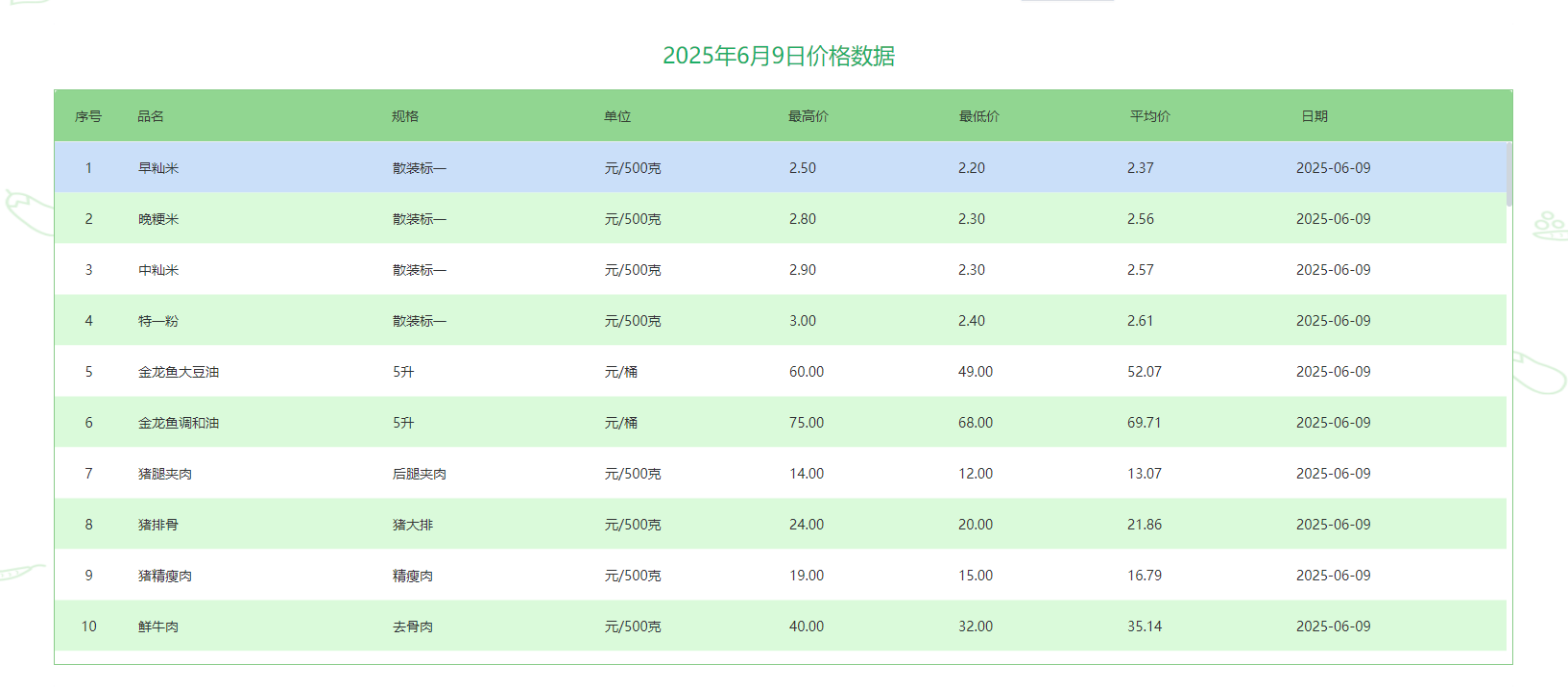Click the 序号 column header
This screenshot has width=1568, height=688.
coord(88,116)
